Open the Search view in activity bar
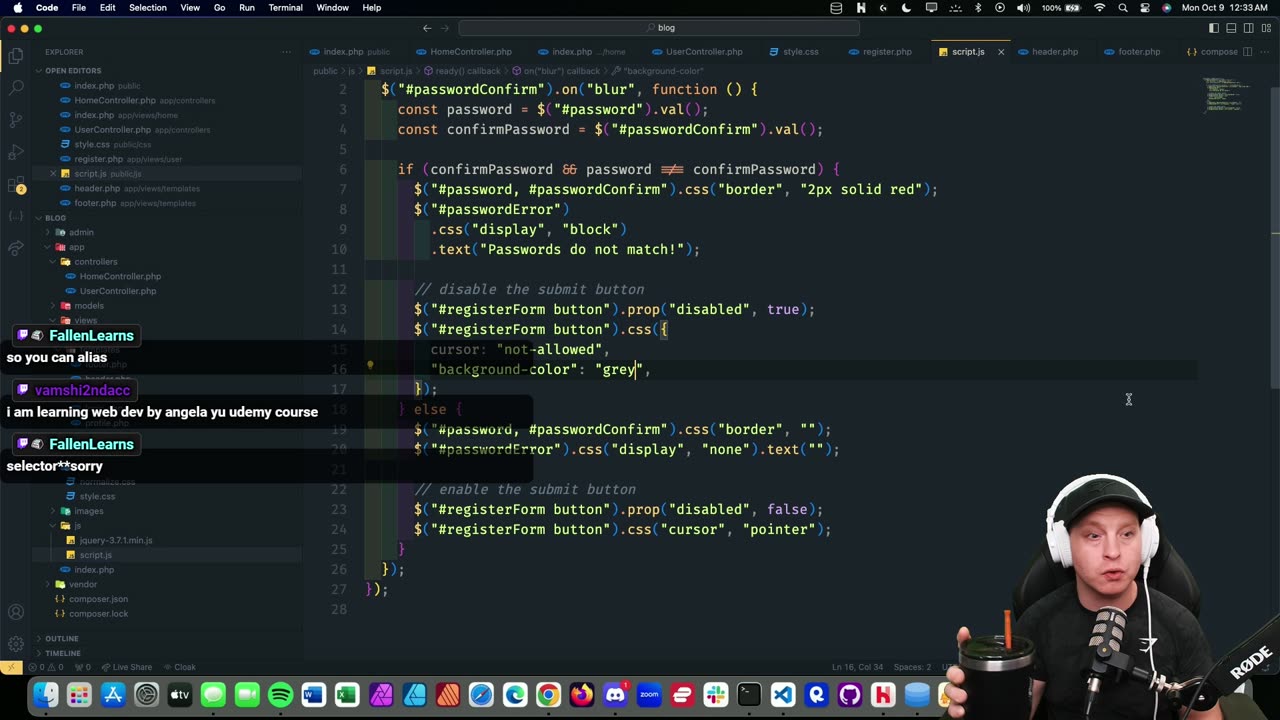Viewport: 1280px width, 720px height. pos(16,88)
